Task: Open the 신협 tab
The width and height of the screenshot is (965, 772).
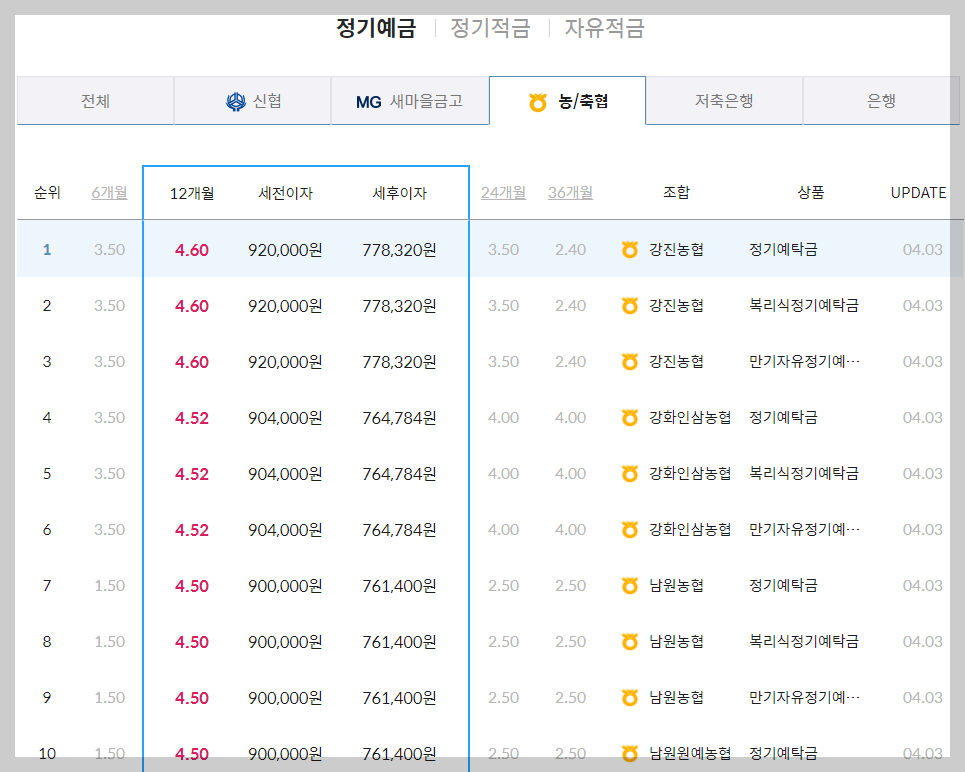Action: pyautogui.click(x=252, y=100)
